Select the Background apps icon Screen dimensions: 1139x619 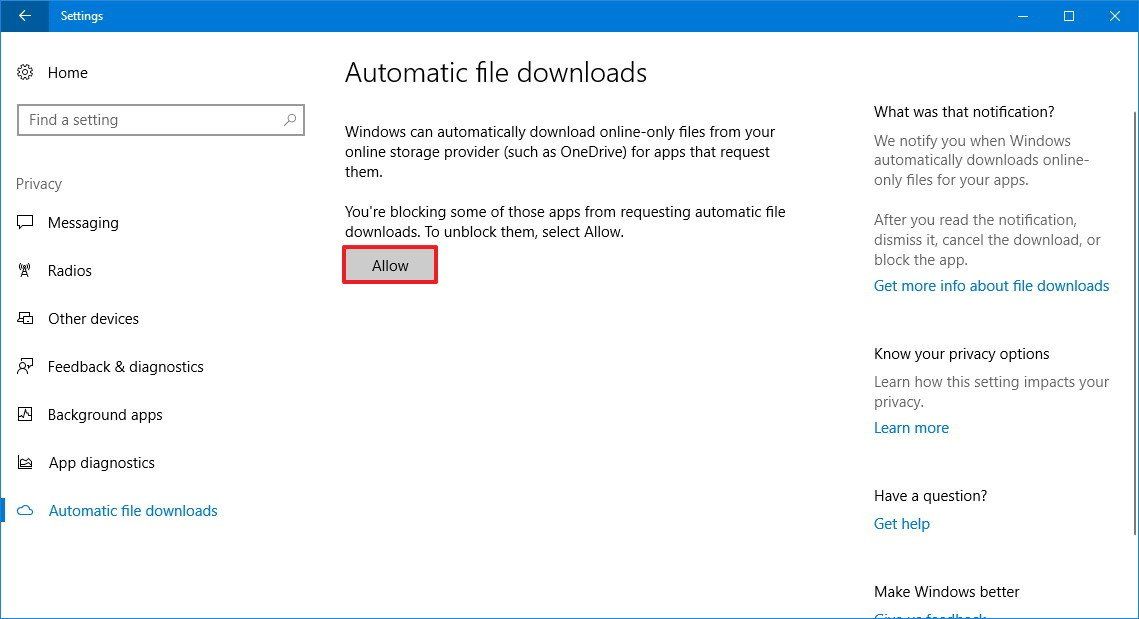coord(26,414)
